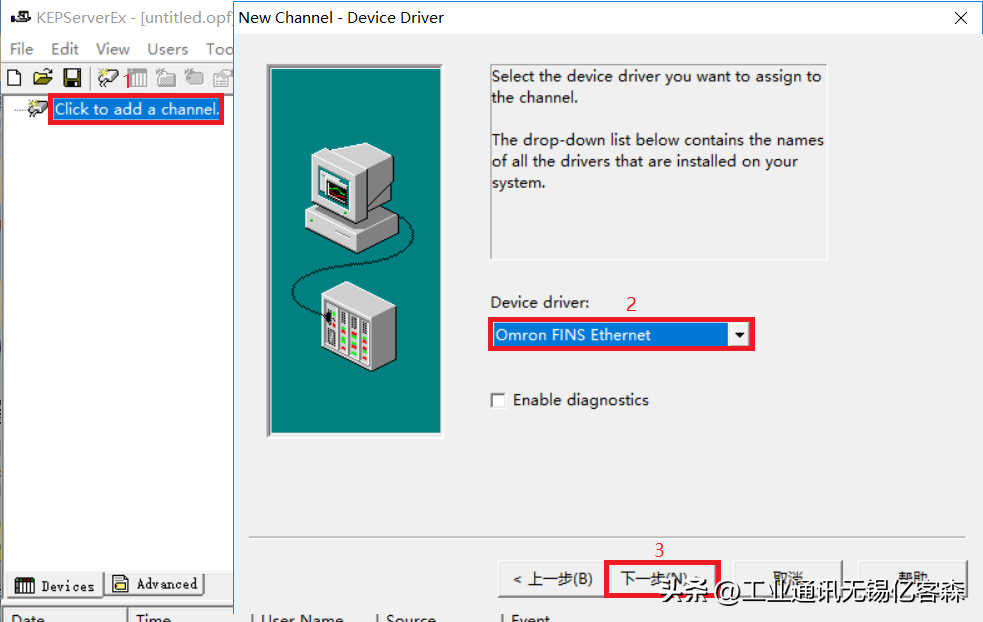Click the Open Project folder icon
The height and width of the screenshot is (622, 983).
click(x=42, y=77)
